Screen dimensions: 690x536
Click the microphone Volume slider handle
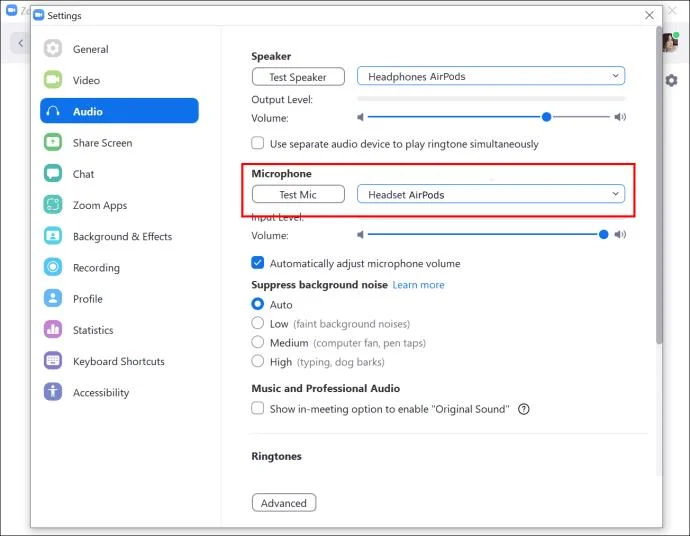pos(603,235)
